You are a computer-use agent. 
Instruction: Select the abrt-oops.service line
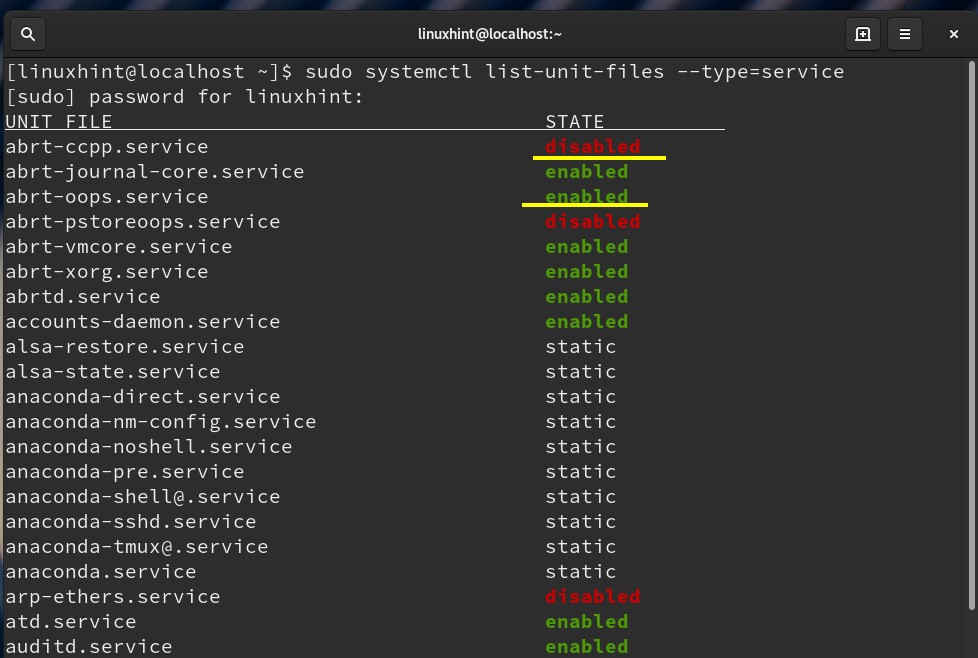(x=107, y=197)
